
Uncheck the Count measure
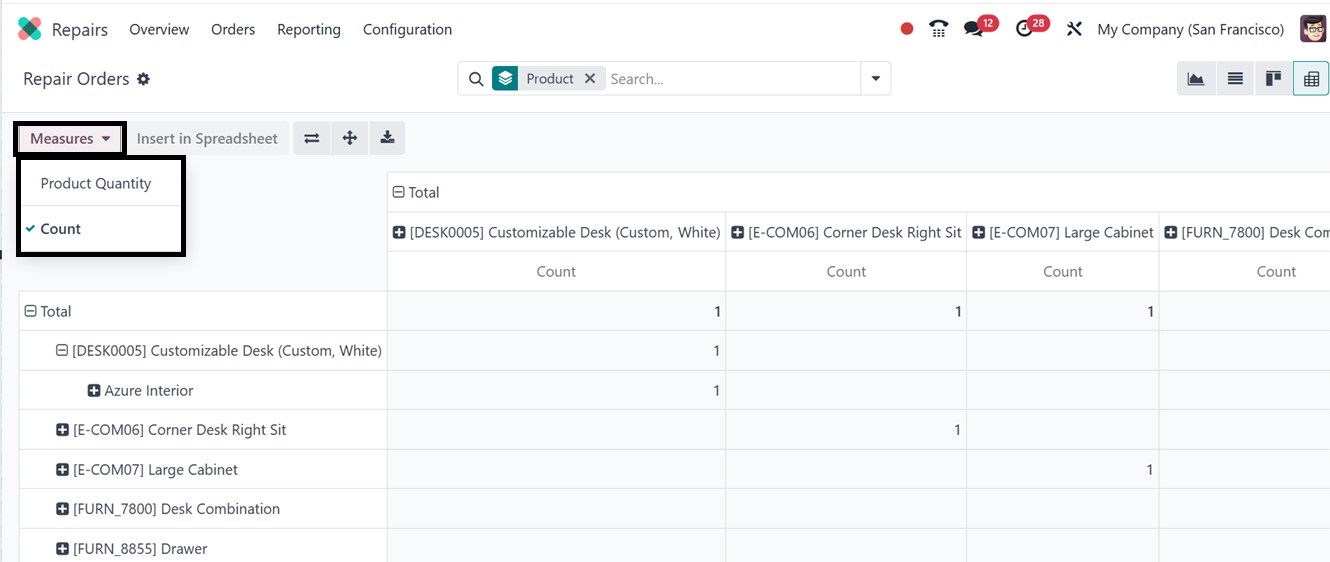(x=61, y=229)
